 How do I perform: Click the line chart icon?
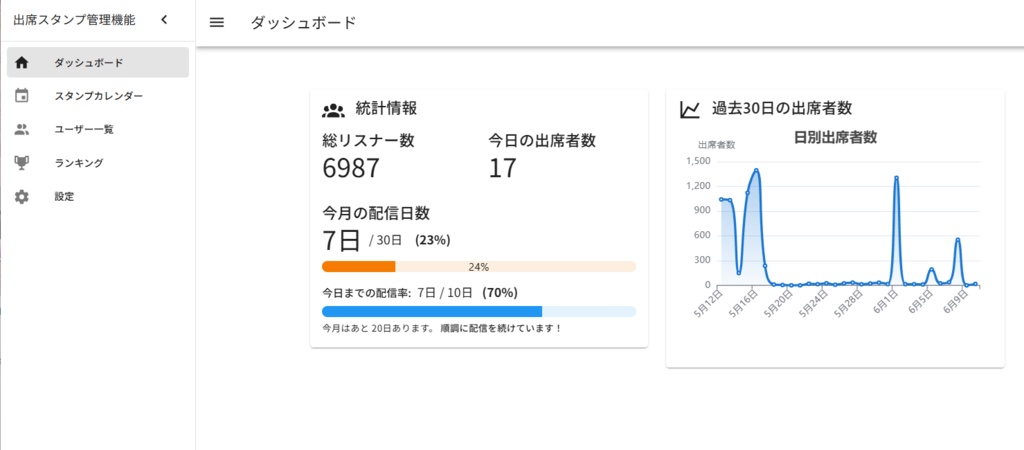point(690,109)
